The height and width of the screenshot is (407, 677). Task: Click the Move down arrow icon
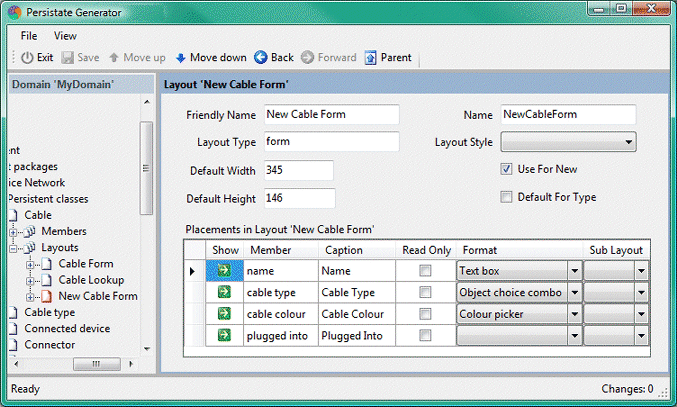(181, 58)
